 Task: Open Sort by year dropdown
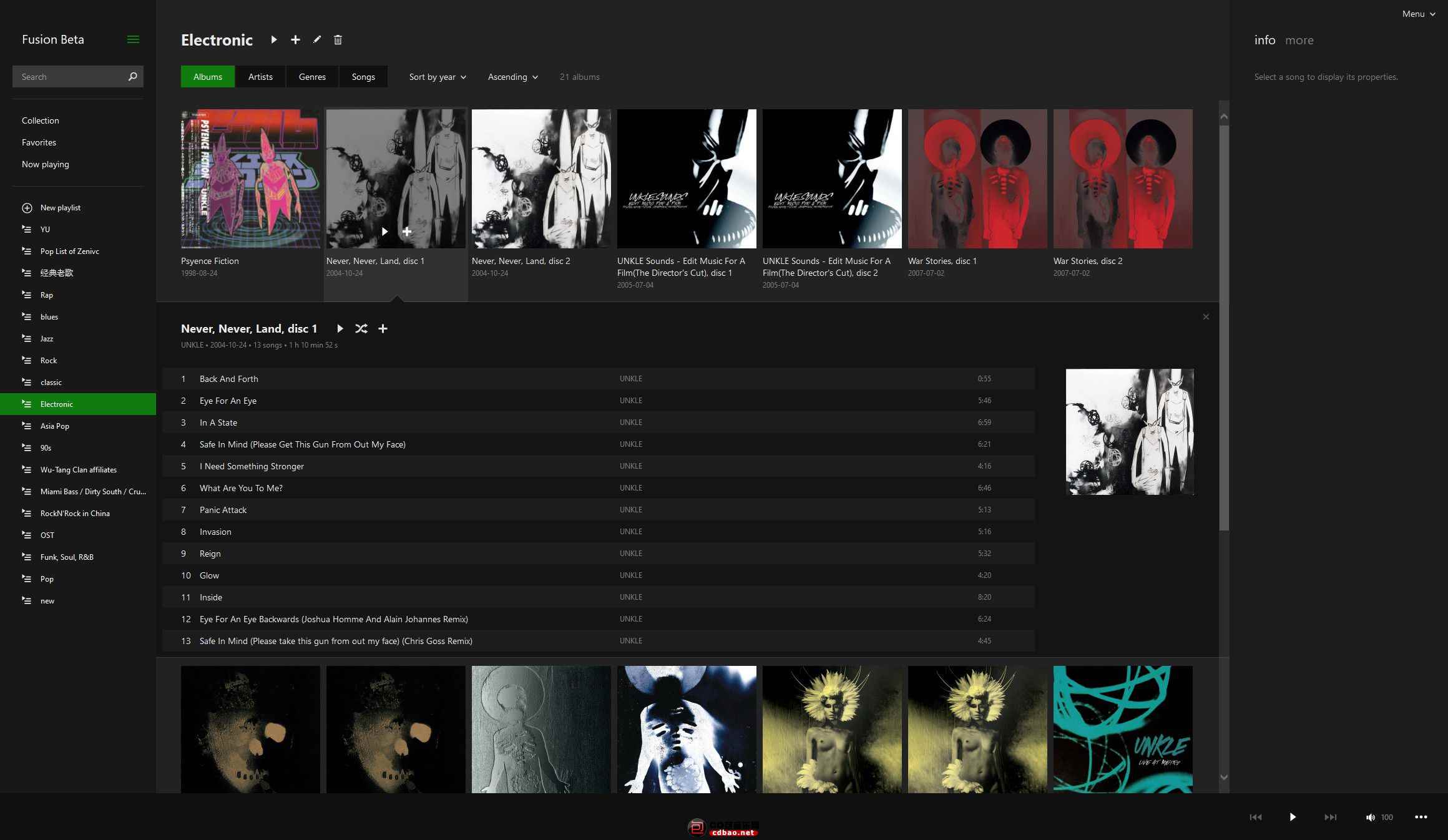(x=438, y=77)
